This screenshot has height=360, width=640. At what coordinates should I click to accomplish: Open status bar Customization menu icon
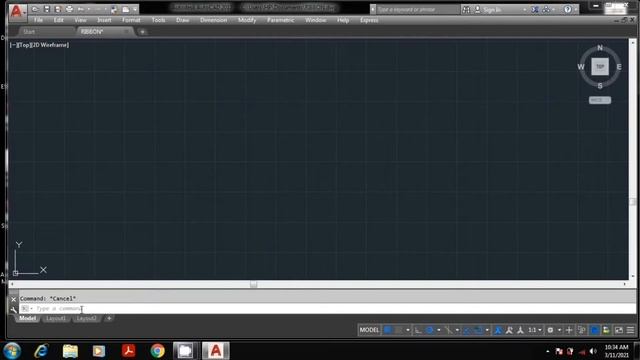631,330
